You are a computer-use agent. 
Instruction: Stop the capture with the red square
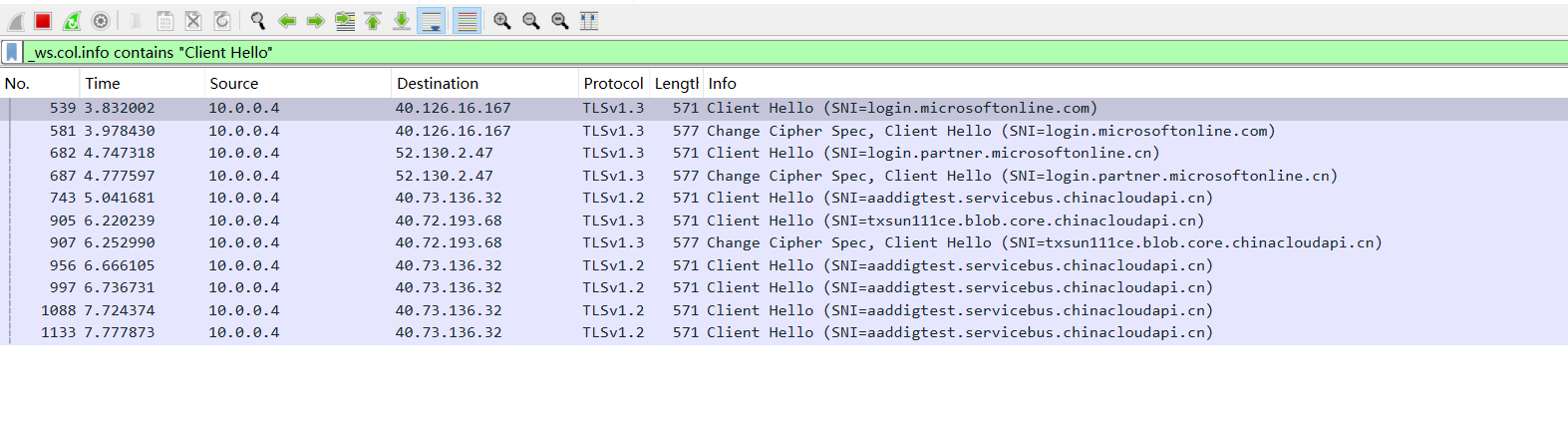point(43,21)
